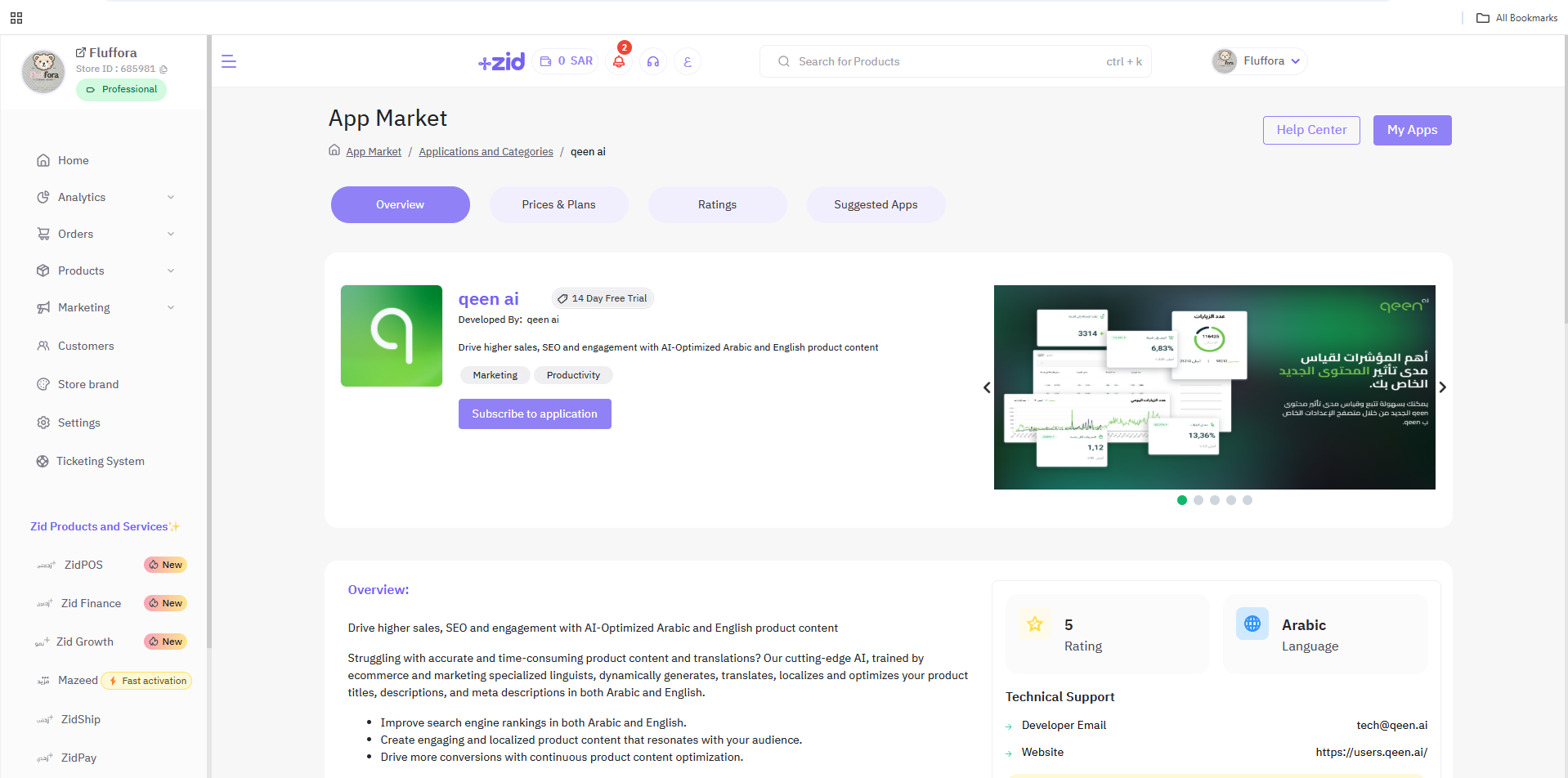Click the breadcrumb home icon
Viewport: 1568px width, 778px height.
point(334,150)
